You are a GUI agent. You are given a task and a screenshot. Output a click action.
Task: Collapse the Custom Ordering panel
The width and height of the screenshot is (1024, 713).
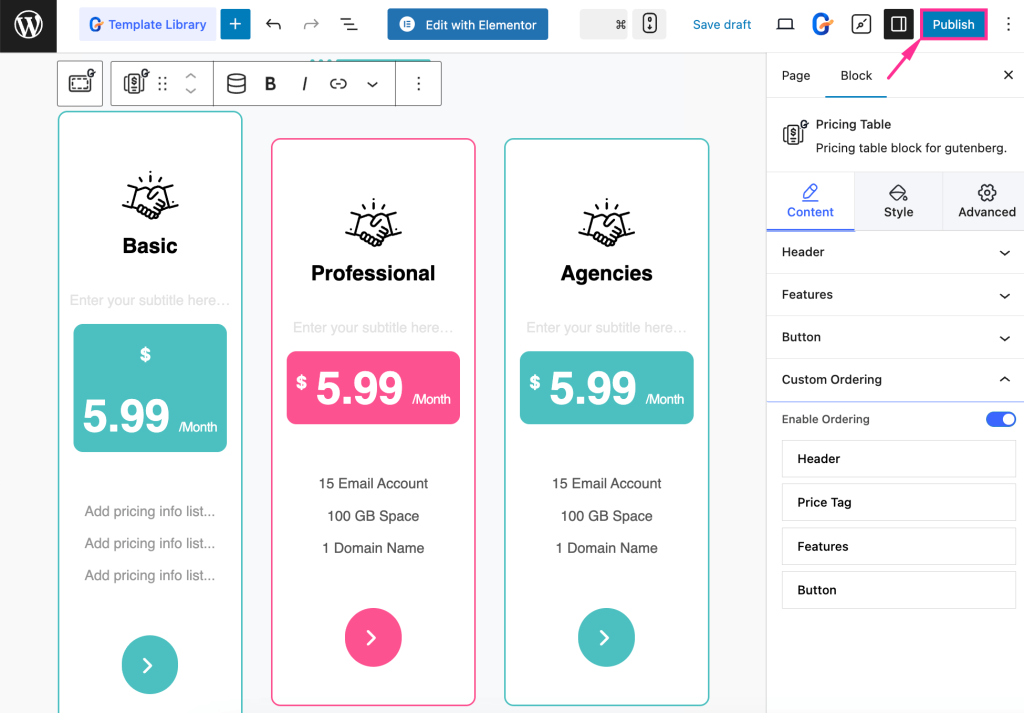[x=895, y=379]
